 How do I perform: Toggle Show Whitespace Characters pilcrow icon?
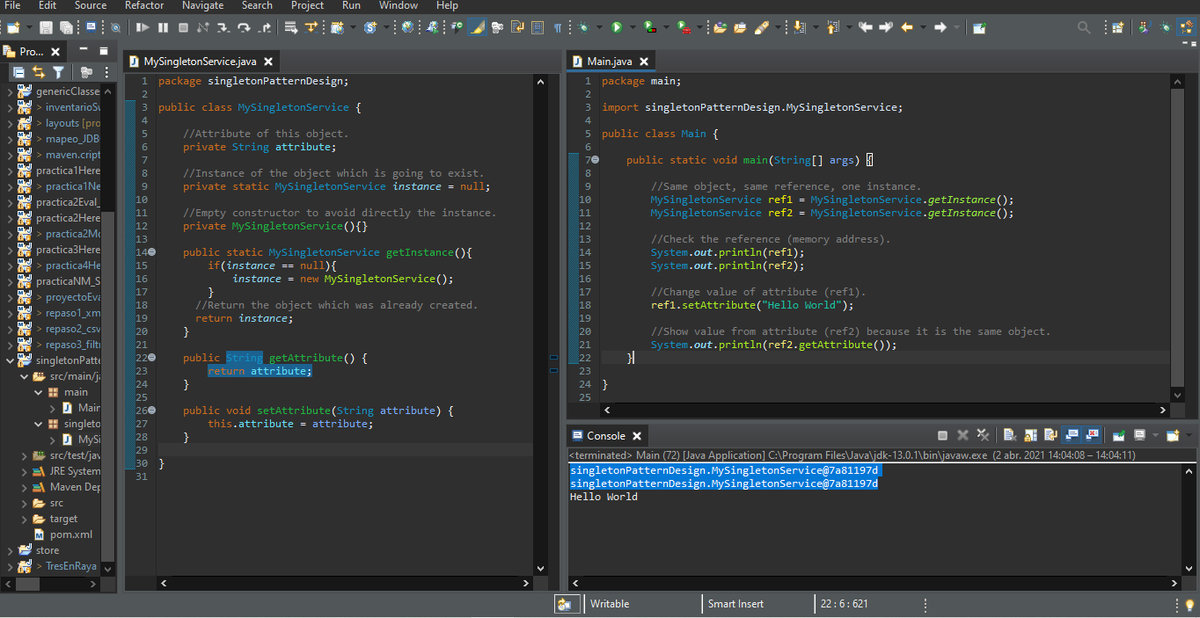click(557, 27)
